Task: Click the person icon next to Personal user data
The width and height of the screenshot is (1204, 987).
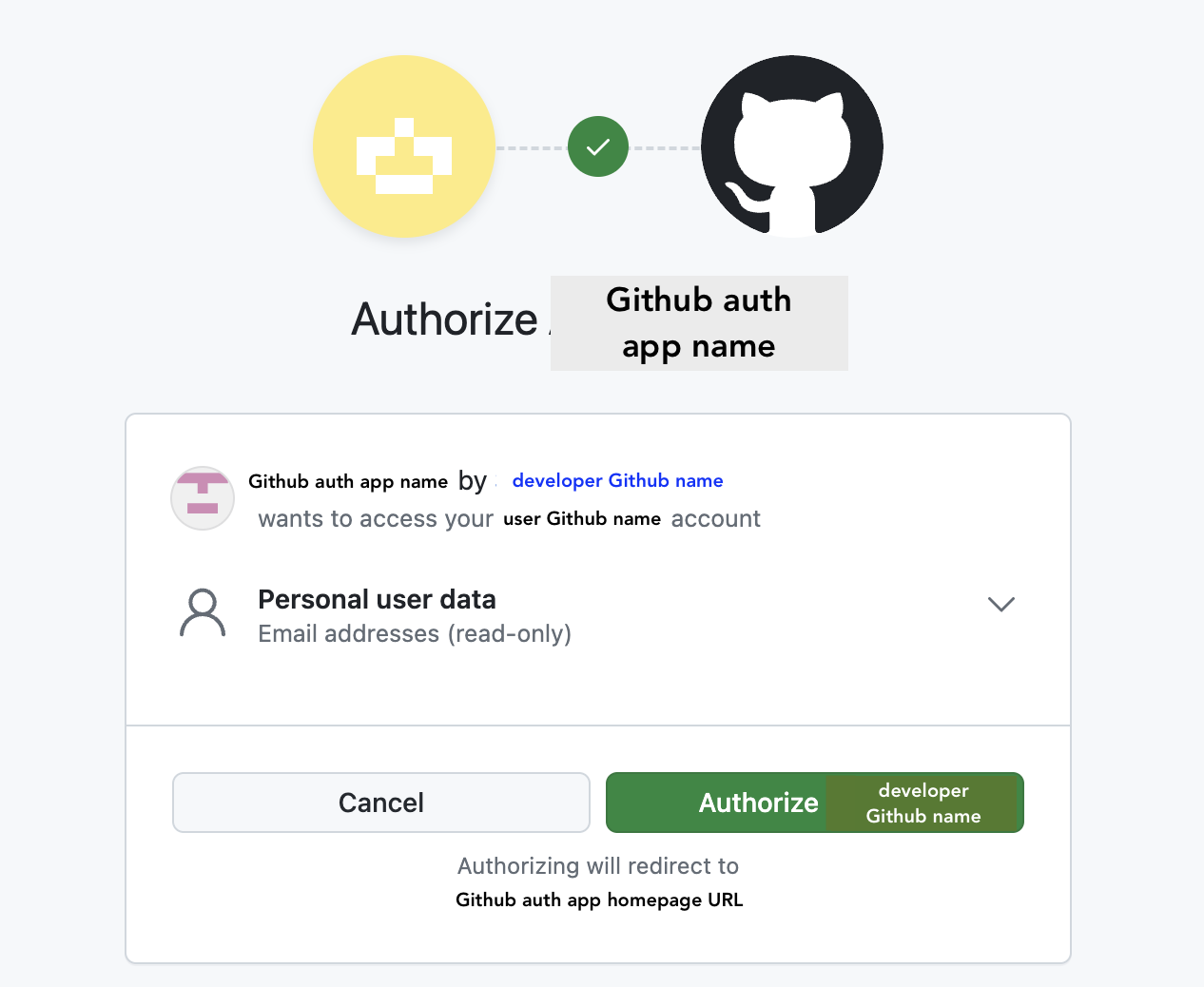Action: [202, 613]
